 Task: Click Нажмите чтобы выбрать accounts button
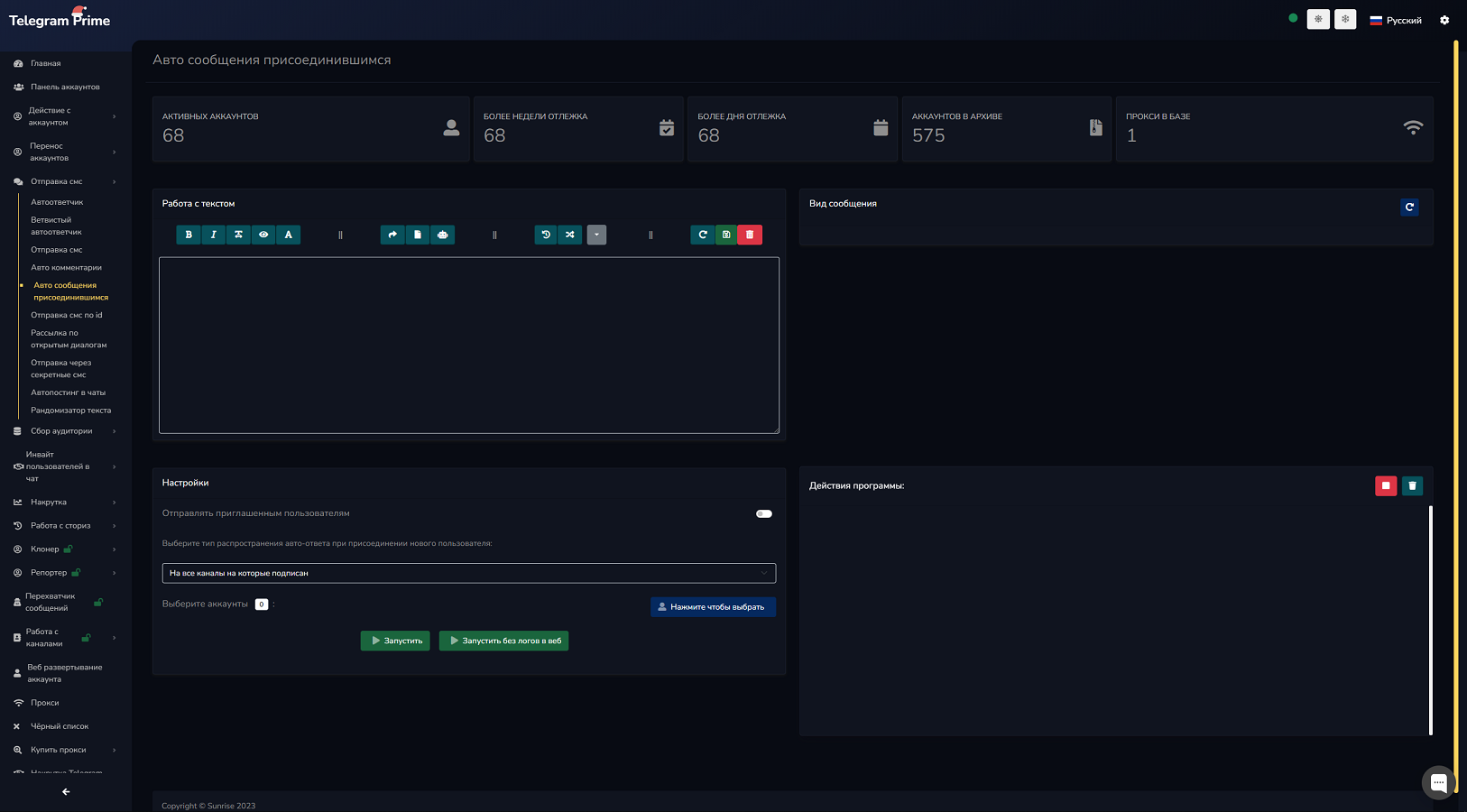tap(713, 607)
